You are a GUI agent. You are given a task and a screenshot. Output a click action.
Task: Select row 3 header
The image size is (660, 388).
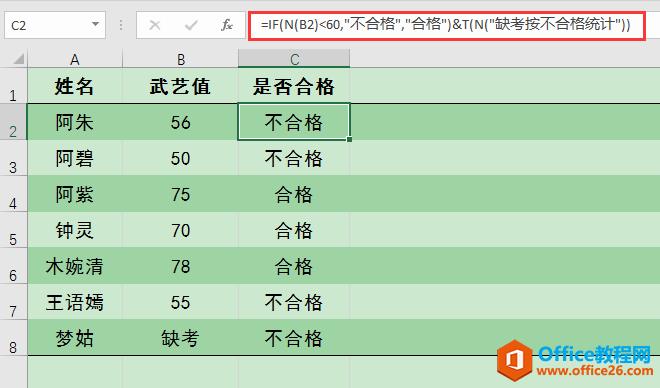(13, 158)
